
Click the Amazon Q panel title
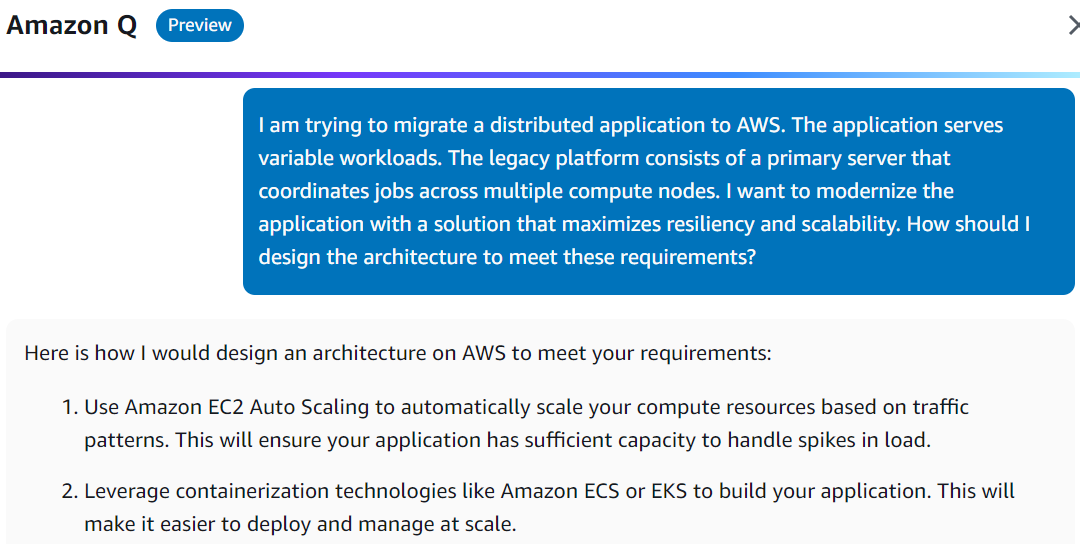coord(72,25)
